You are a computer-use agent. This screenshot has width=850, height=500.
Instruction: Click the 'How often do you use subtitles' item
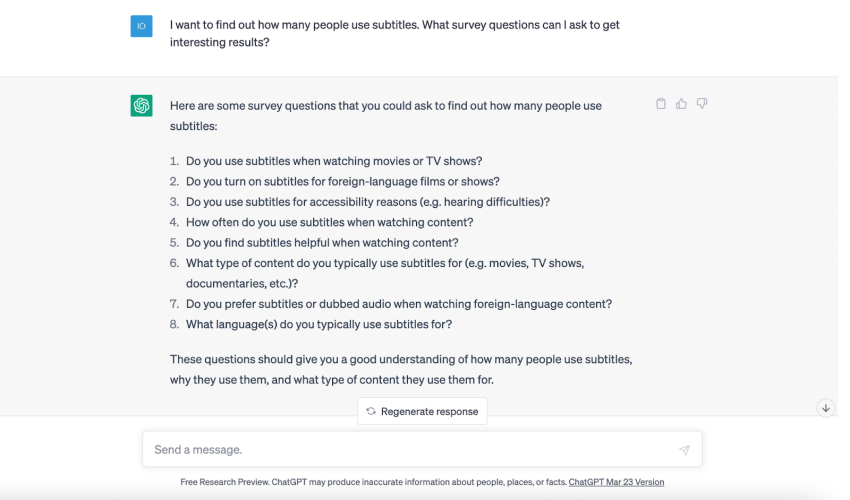[x=330, y=222]
